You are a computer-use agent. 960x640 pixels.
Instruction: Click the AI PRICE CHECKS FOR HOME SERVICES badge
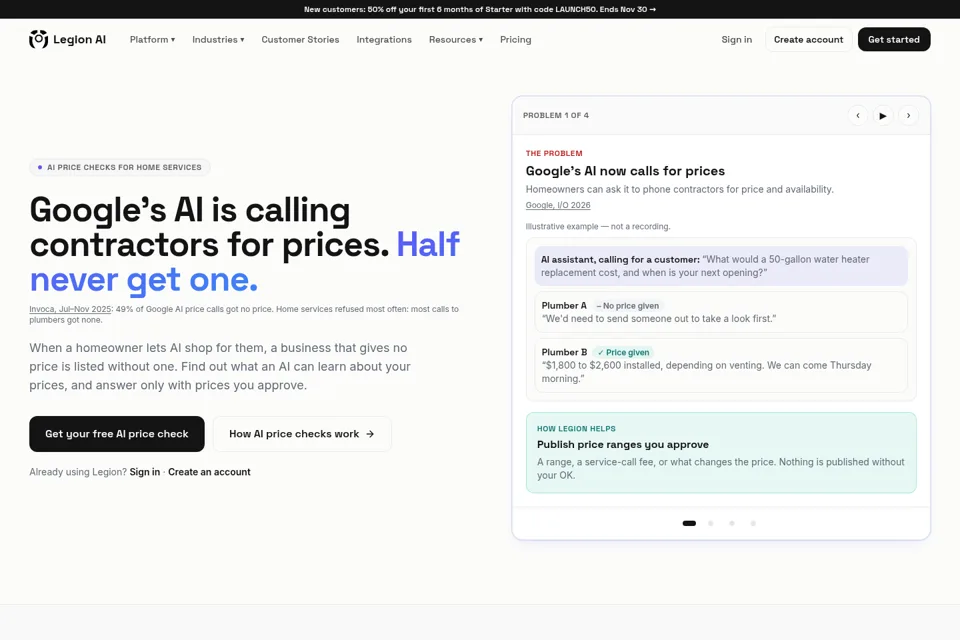pos(120,167)
